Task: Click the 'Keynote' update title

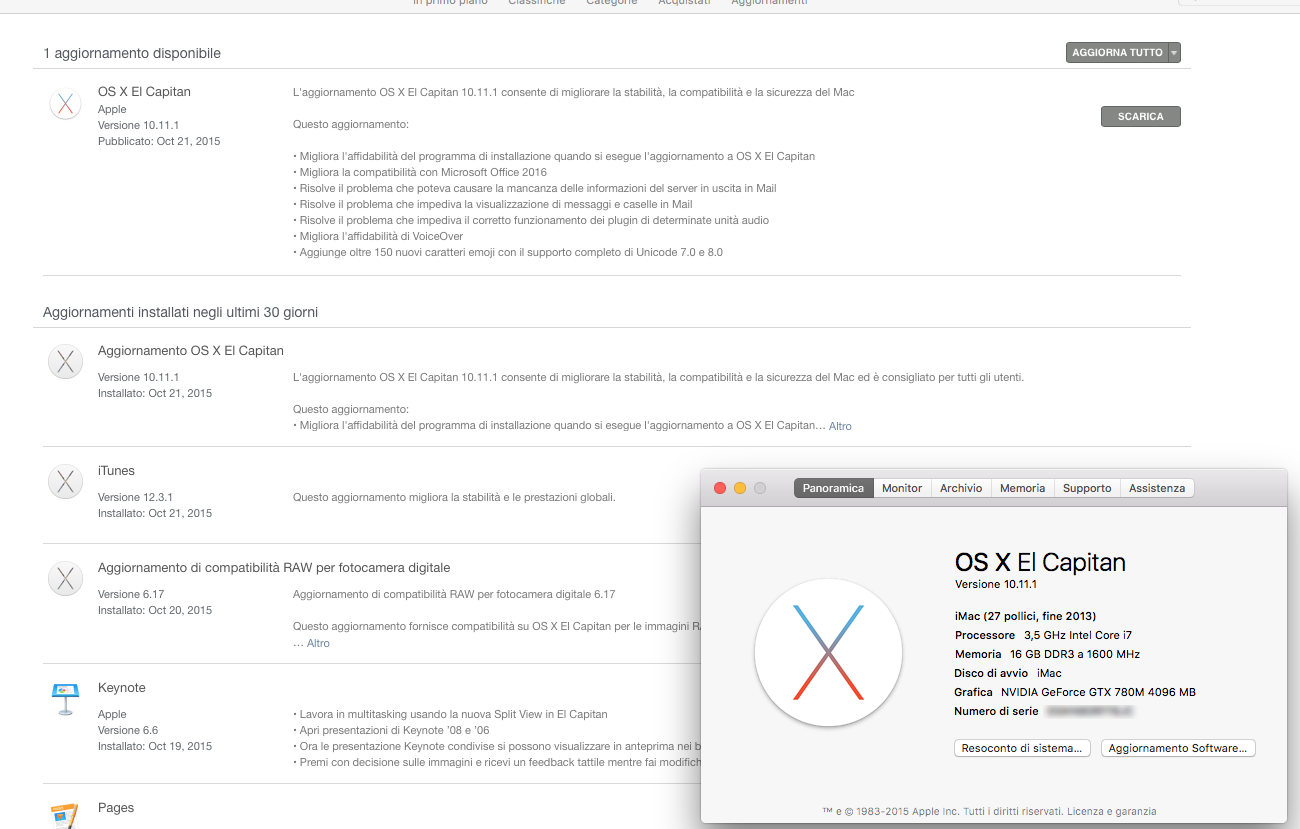Action: point(122,688)
